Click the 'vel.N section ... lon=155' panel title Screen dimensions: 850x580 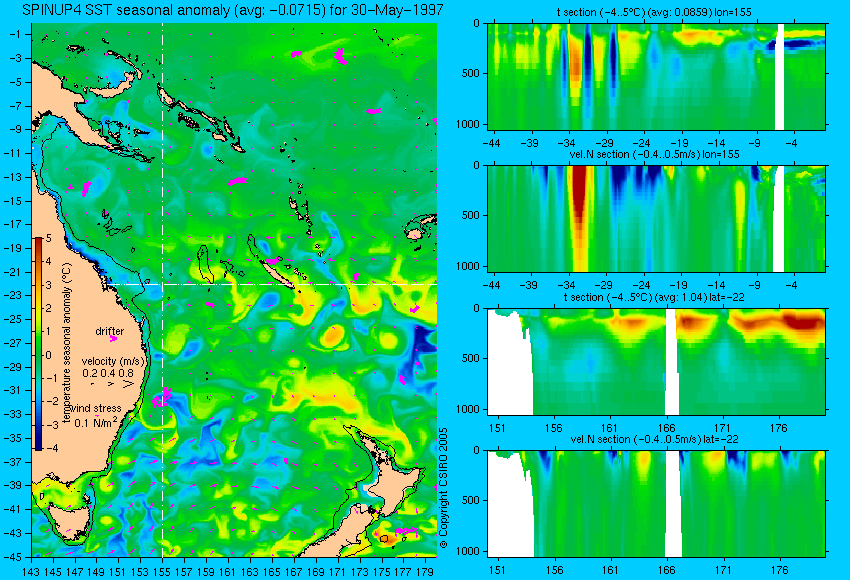coord(654,154)
